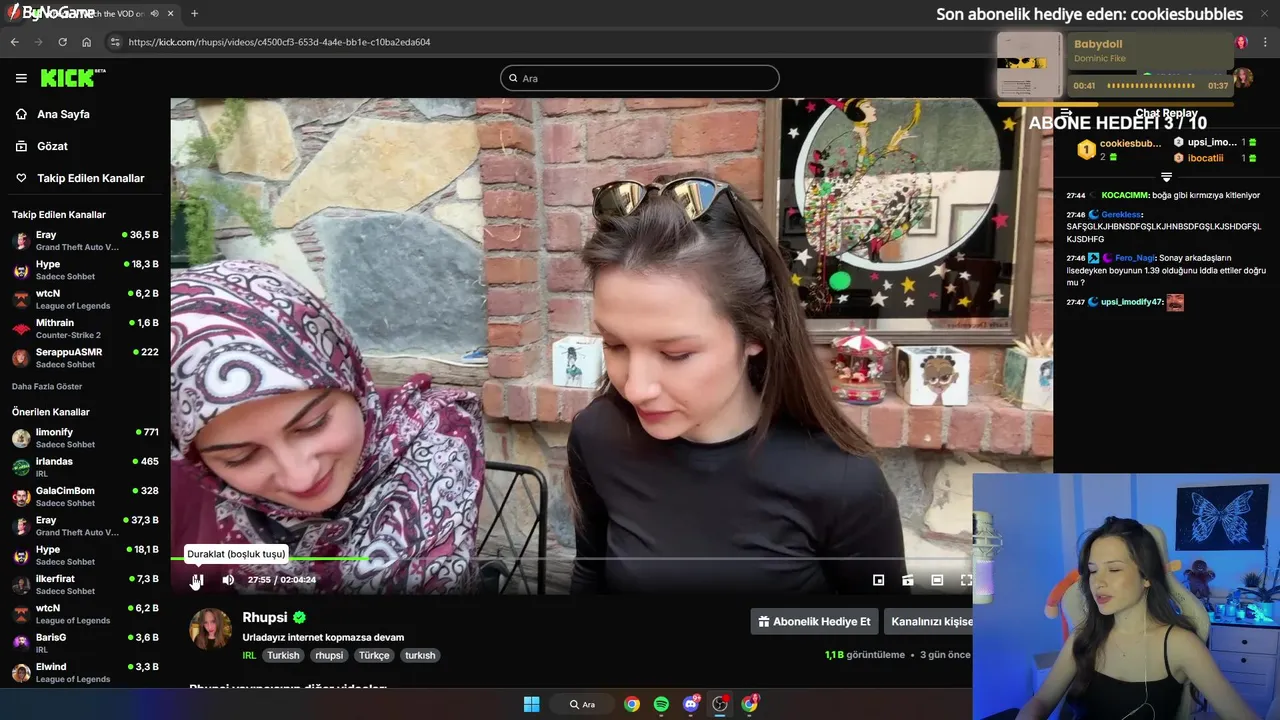Open the Rhupsi channel name link
The width and height of the screenshot is (1280, 720).
point(265,617)
